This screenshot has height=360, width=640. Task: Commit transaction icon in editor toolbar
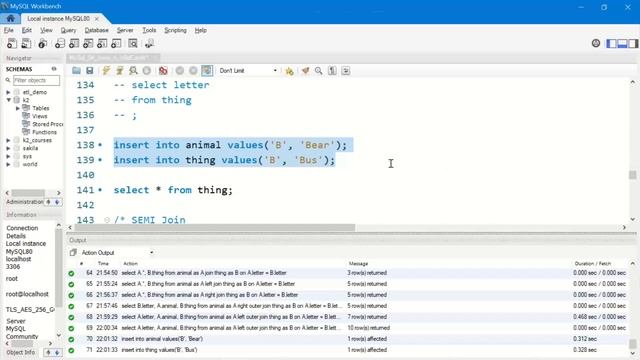click(180, 71)
